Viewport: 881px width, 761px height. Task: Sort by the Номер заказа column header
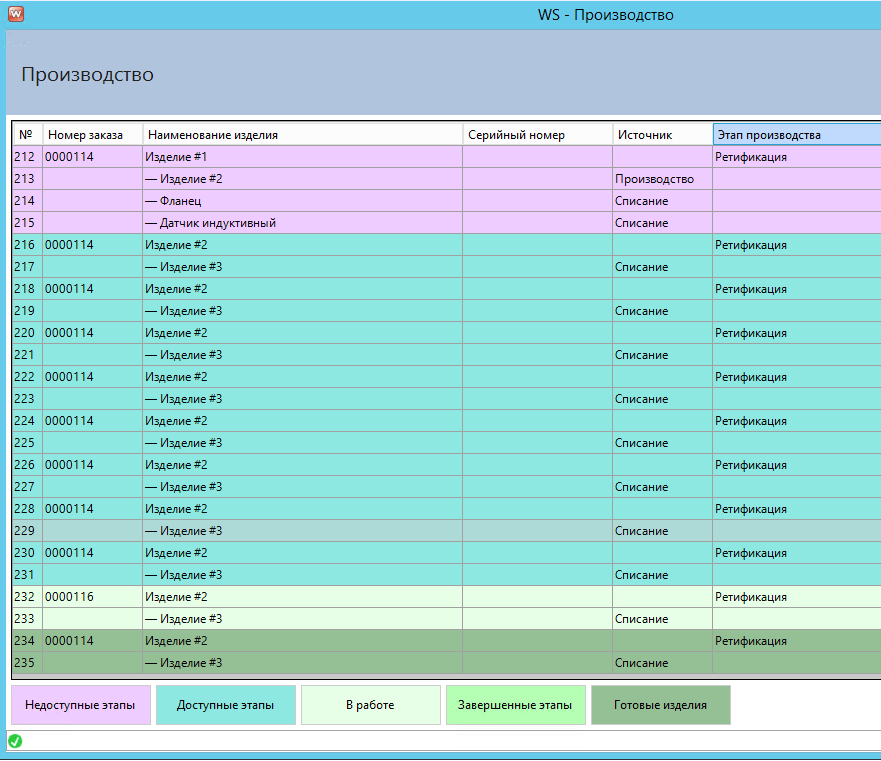[x=93, y=135]
